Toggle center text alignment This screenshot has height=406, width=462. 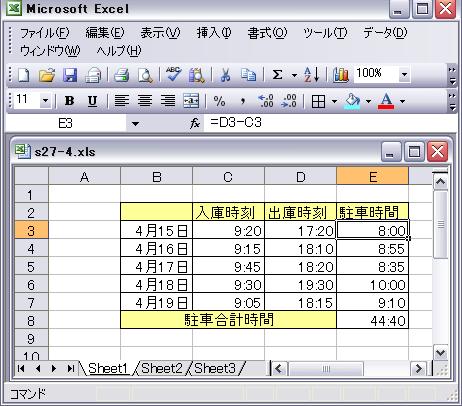[x=145, y=101]
